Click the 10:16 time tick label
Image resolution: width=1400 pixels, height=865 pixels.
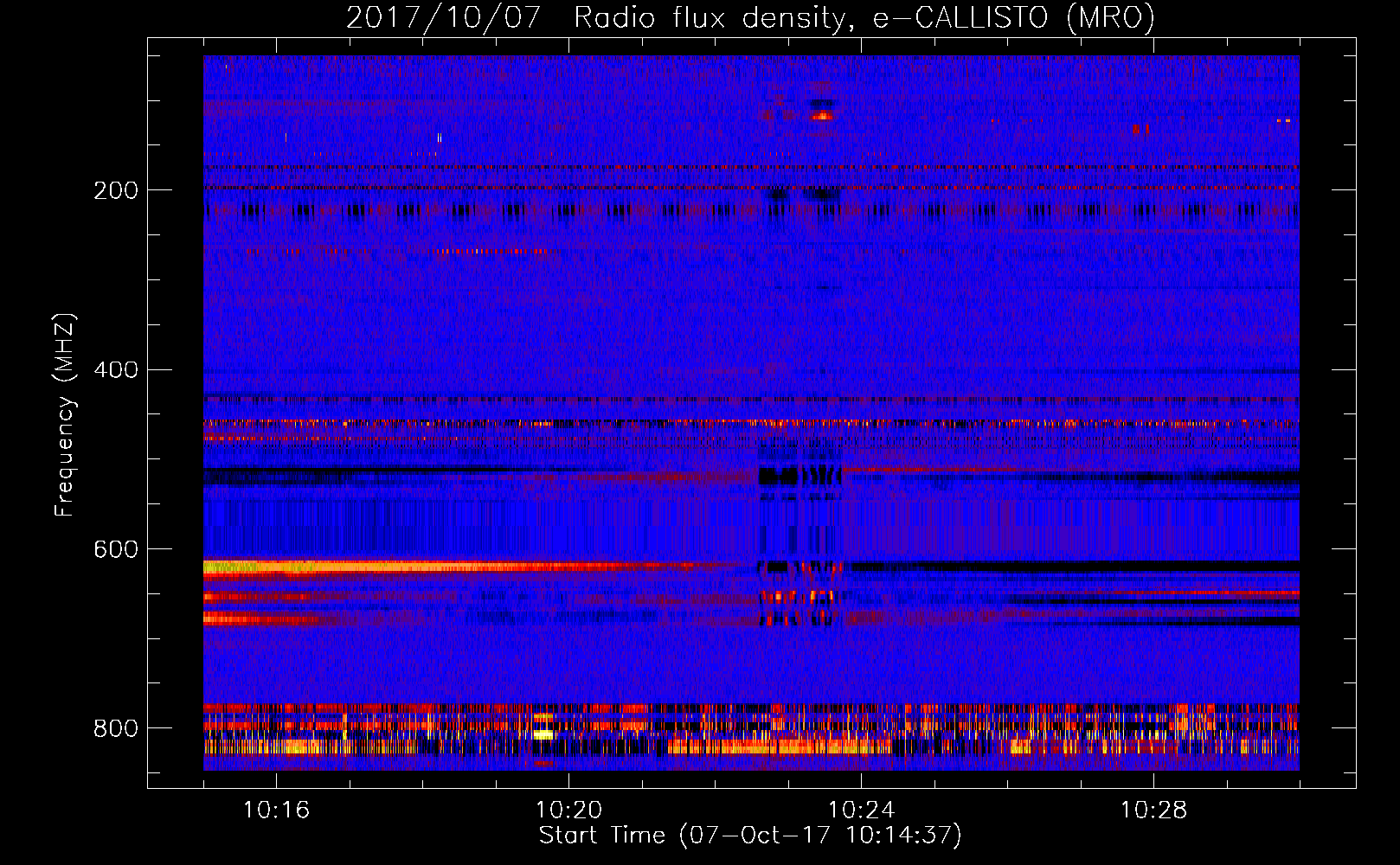coord(276,811)
